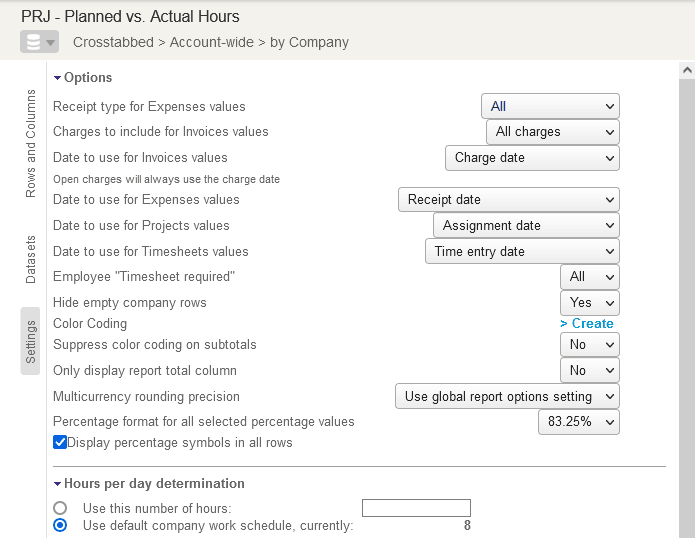Open Only display report total column dropdown
This screenshot has height=538, width=695.
point(589,371)
